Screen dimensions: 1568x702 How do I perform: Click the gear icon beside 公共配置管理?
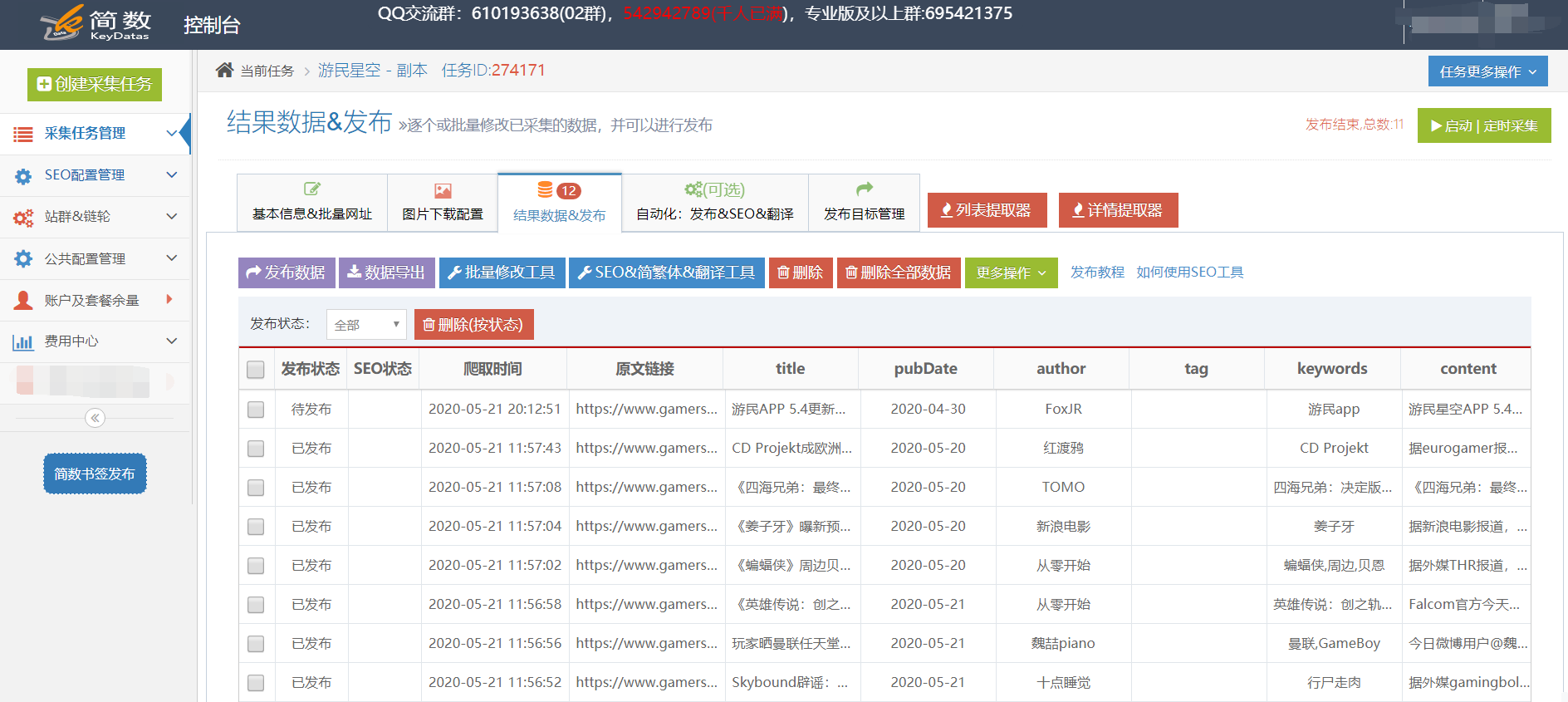pos(23,259)
